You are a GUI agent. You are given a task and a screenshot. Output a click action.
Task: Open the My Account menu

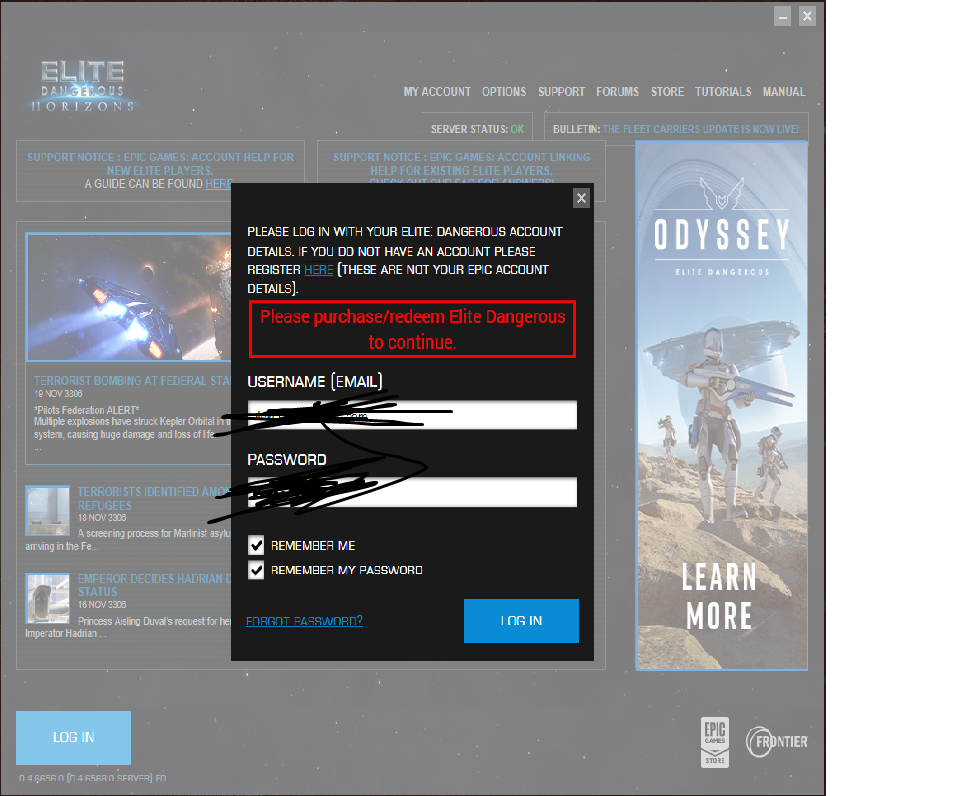[x=437, y=92]
